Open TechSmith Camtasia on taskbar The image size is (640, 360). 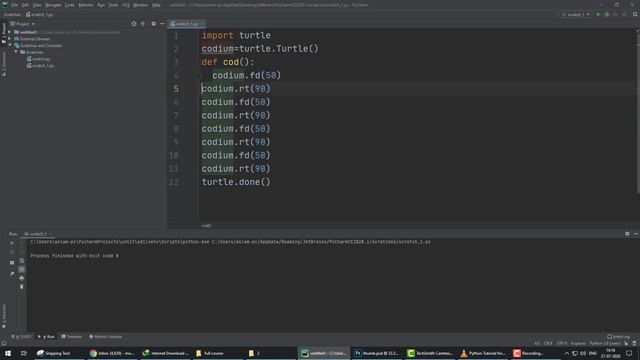[430, 353]
